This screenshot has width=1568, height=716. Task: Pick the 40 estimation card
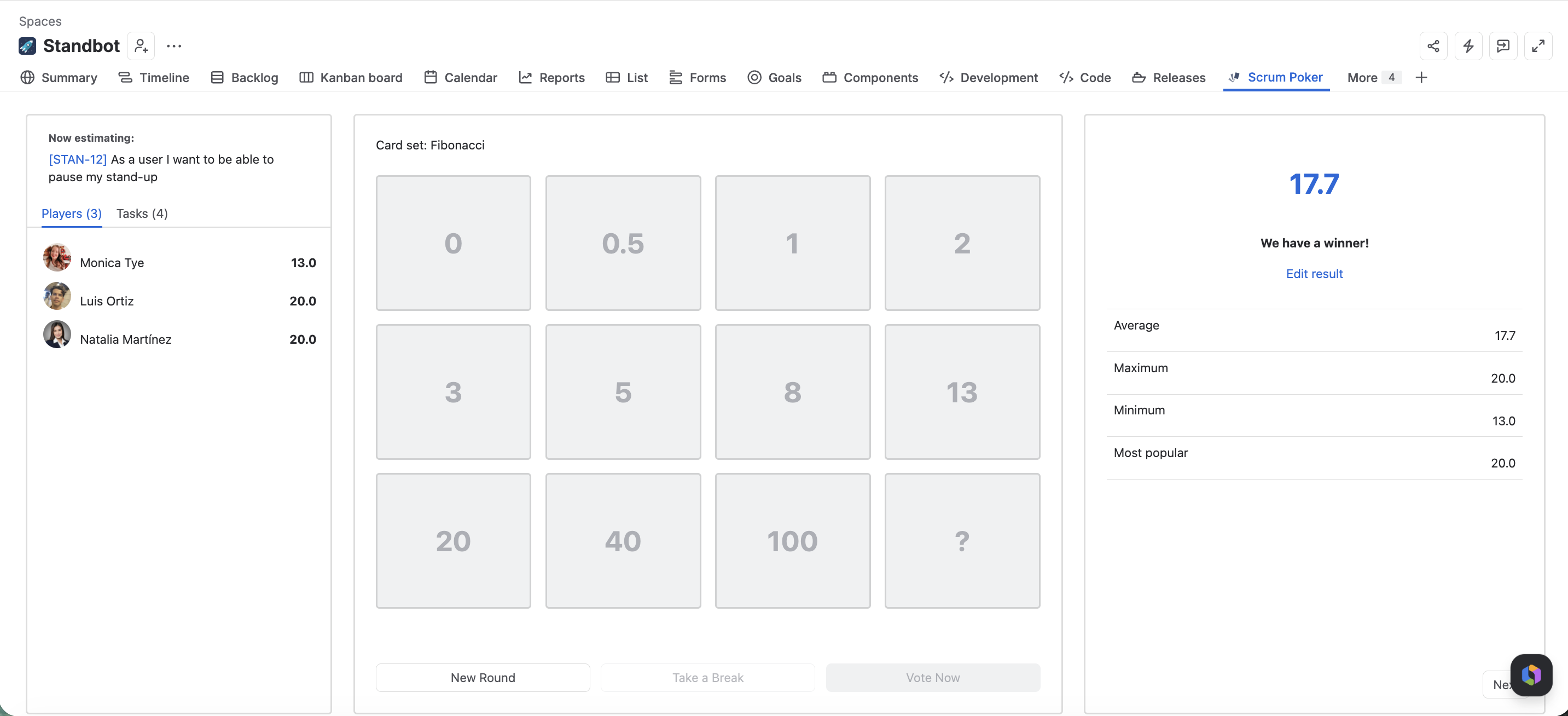tap(623, 541)
